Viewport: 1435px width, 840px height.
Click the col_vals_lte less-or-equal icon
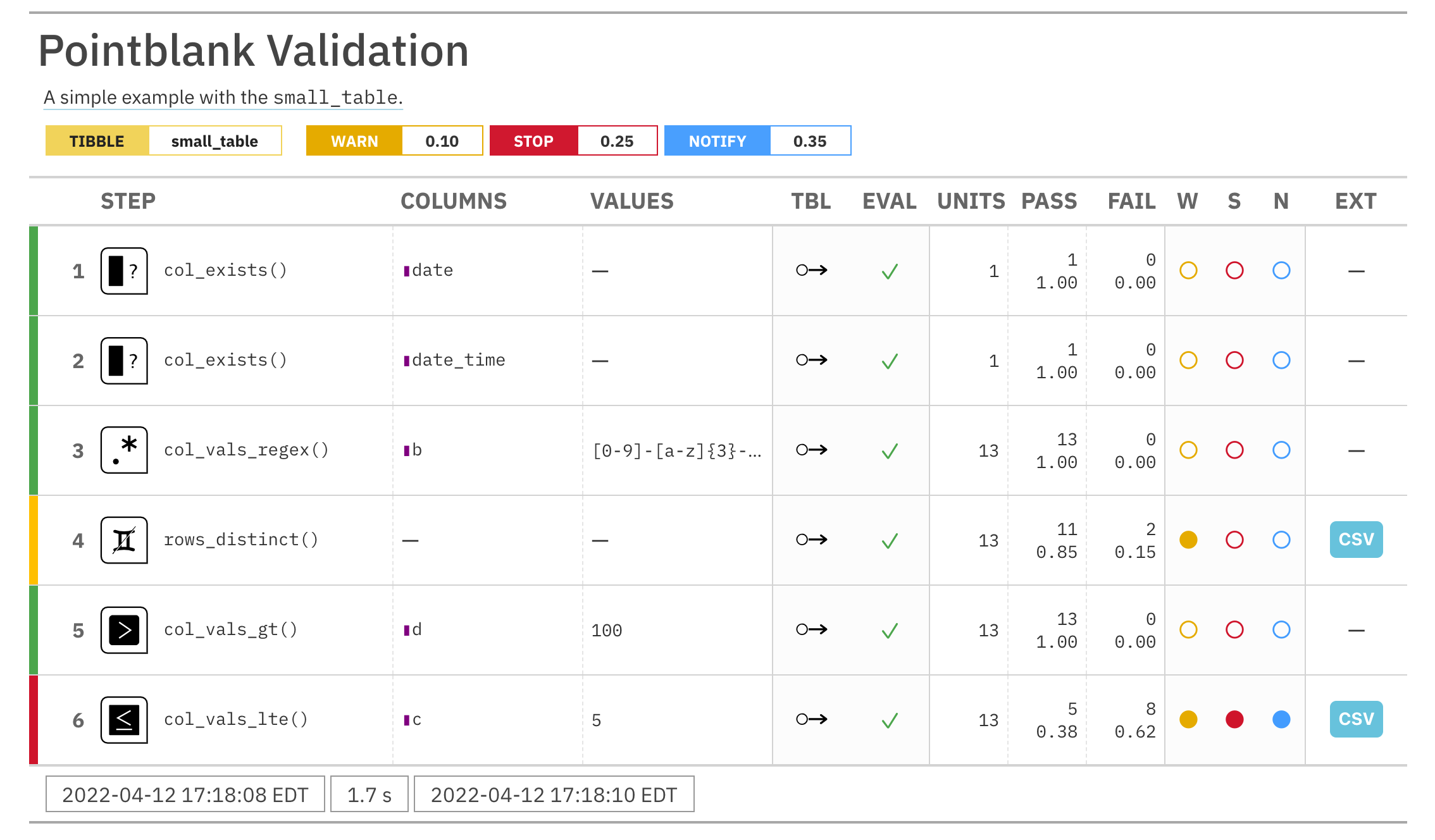coord(124,720)
